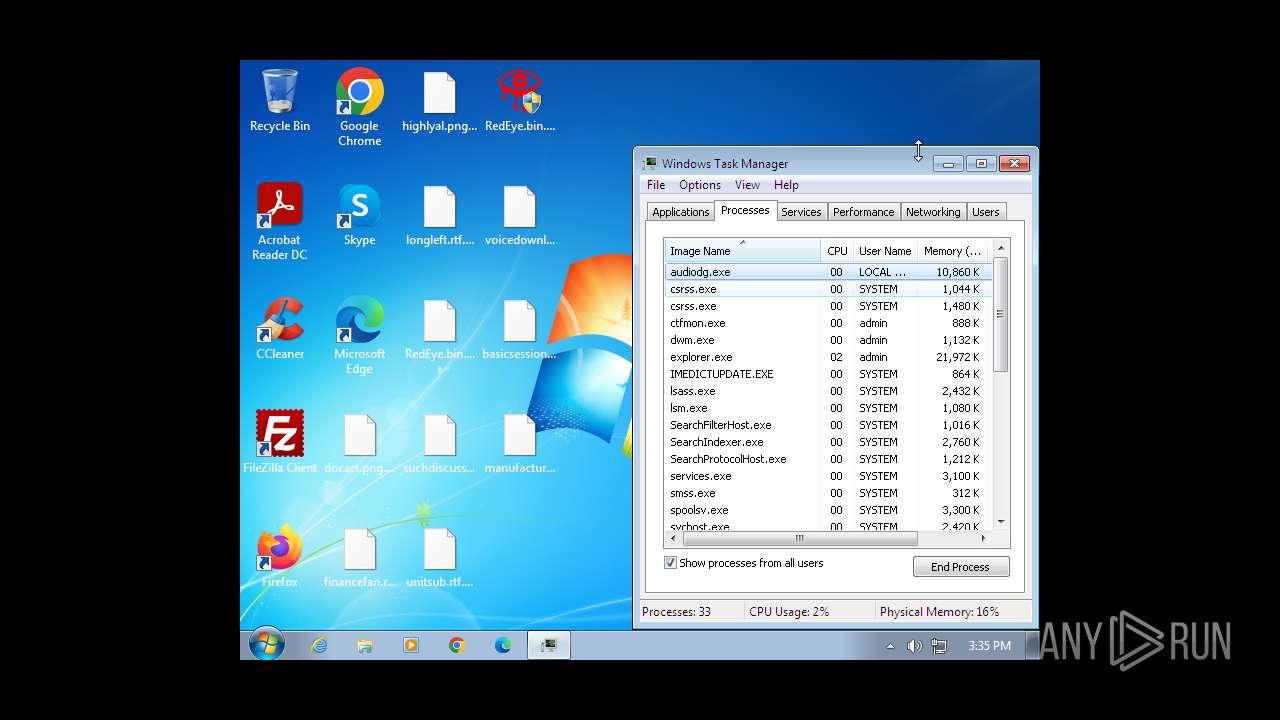
Task: Click the Chrome taskbar icon
Action: 457,645
